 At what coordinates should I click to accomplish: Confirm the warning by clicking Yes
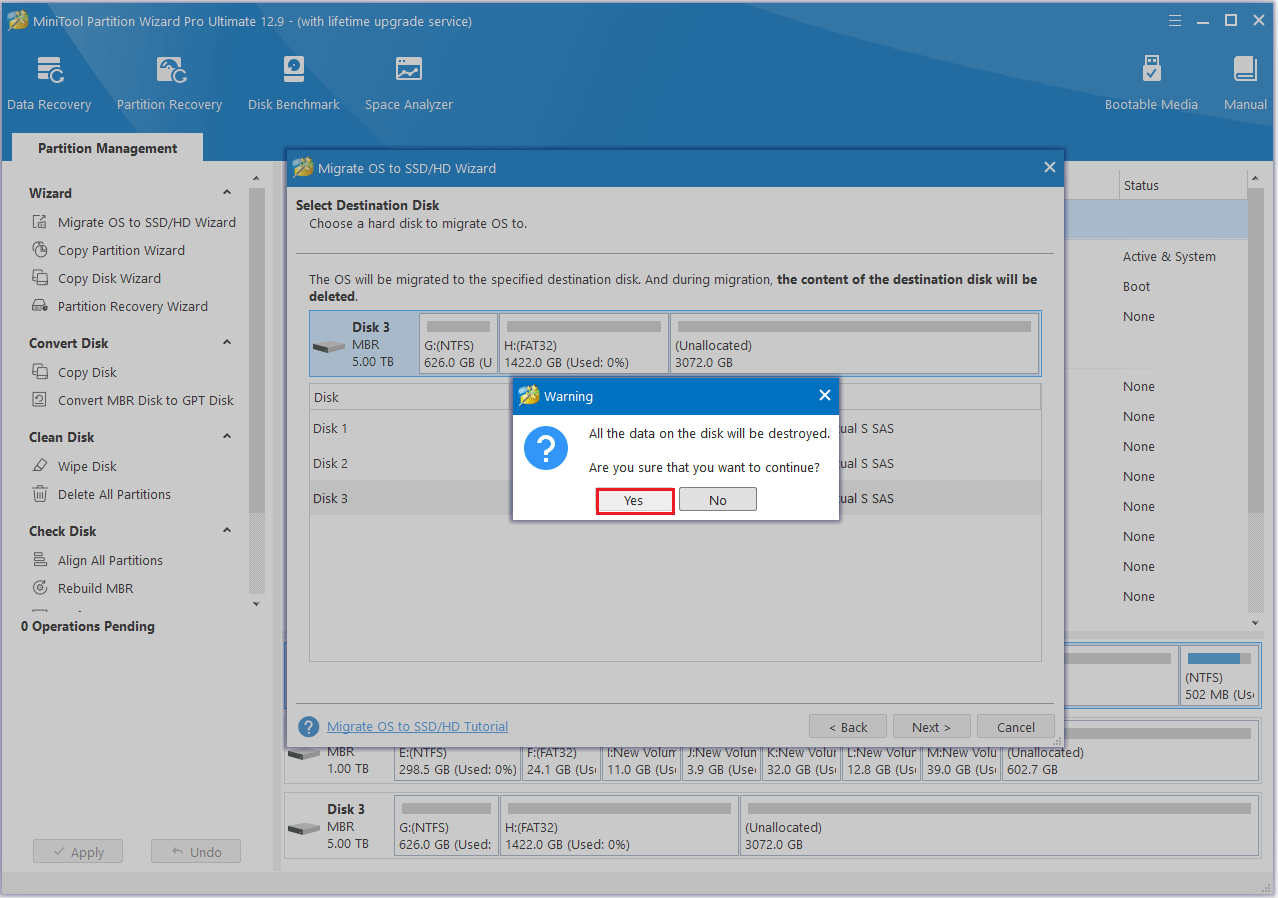634,500
